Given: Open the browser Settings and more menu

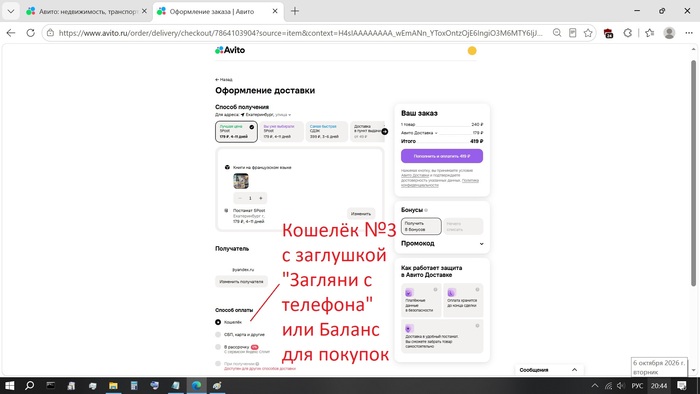Looking at the screenshot, I should [689, 33].
